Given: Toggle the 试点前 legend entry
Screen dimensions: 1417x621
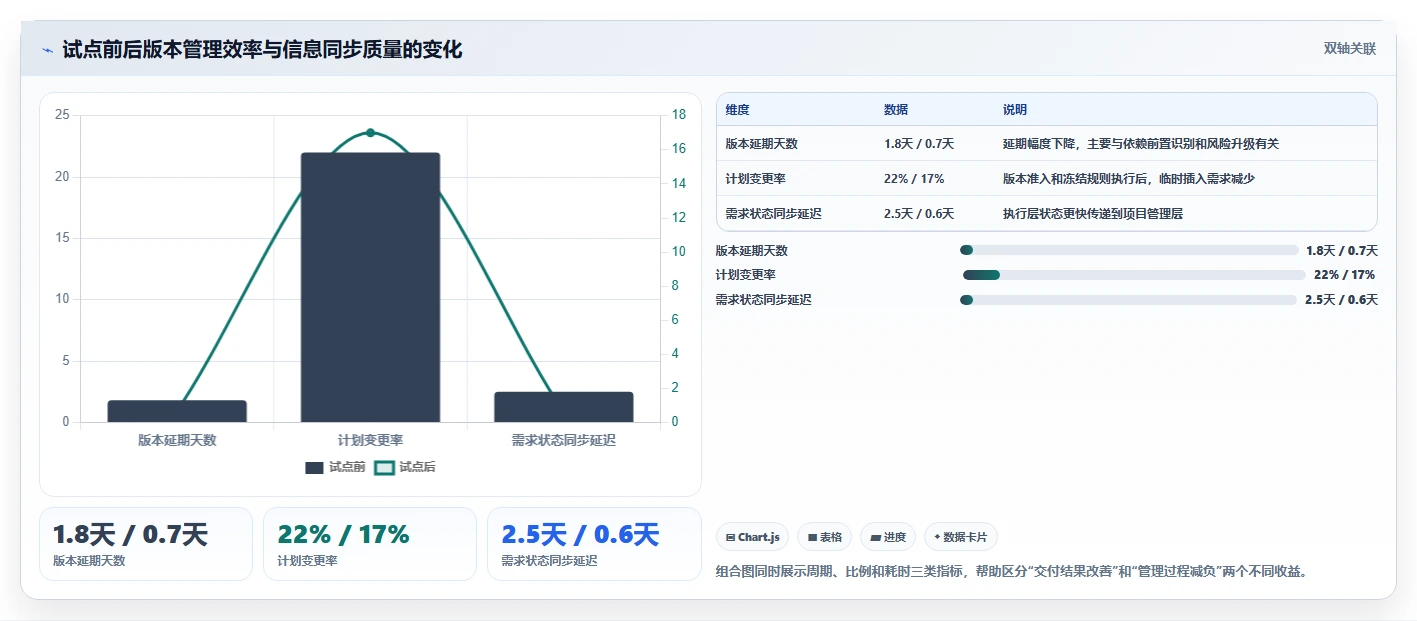Looking at the screenshot, I should click(x=335, y=467).
